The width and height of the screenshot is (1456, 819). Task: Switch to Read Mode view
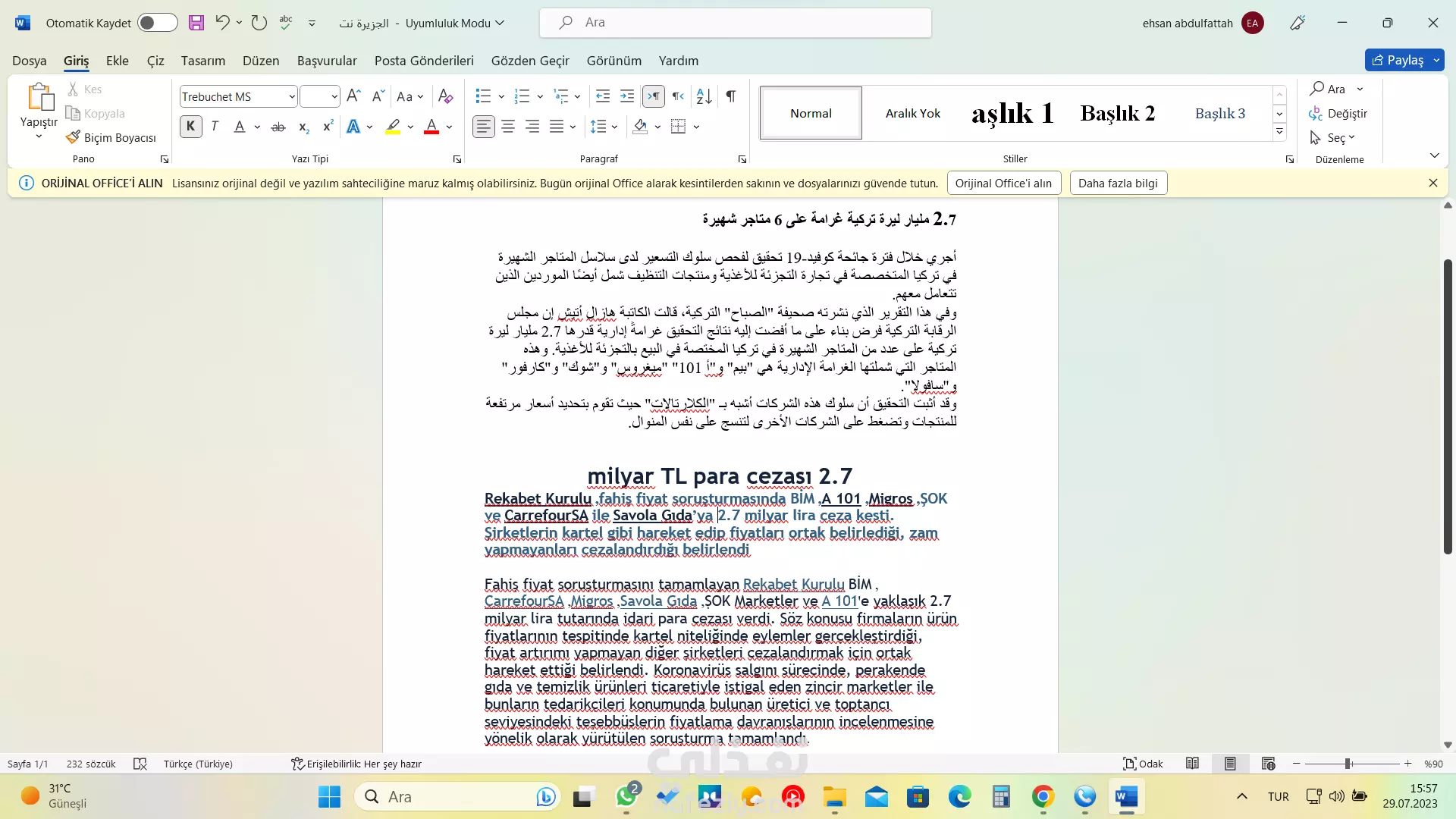1192,764
